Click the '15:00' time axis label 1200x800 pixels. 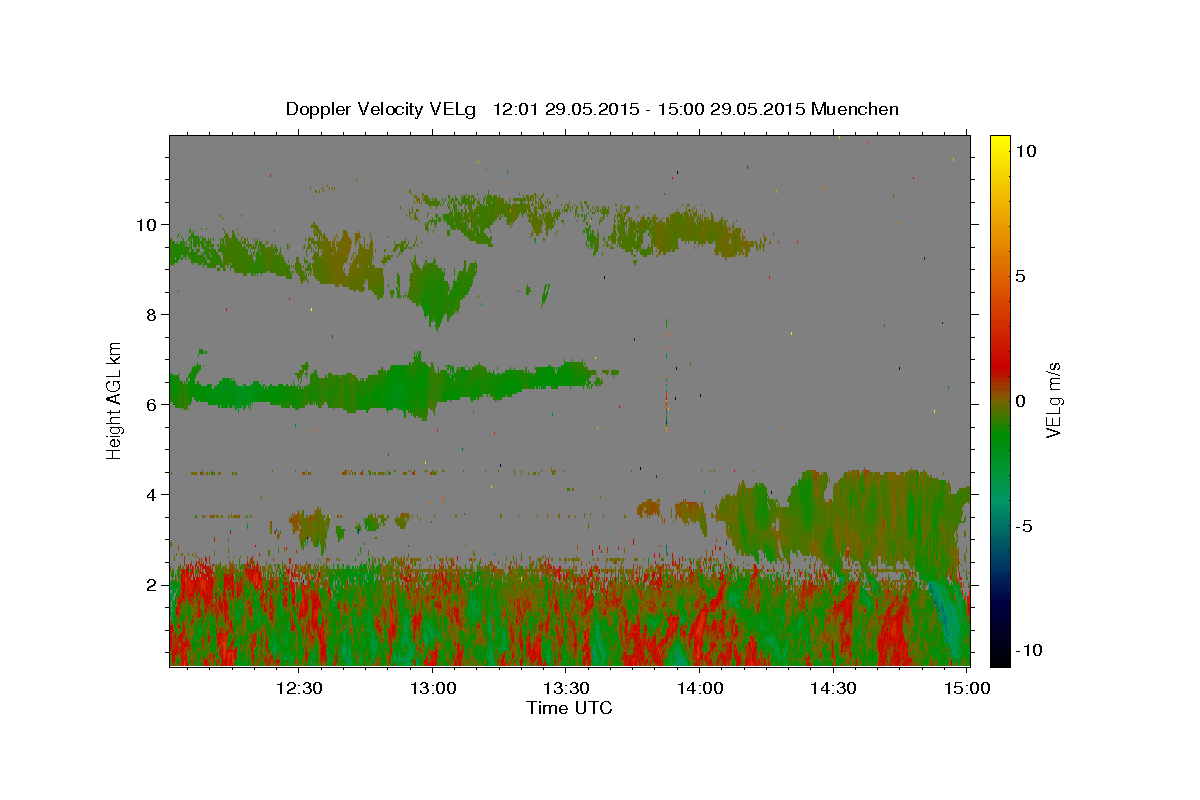pos(966,688)
